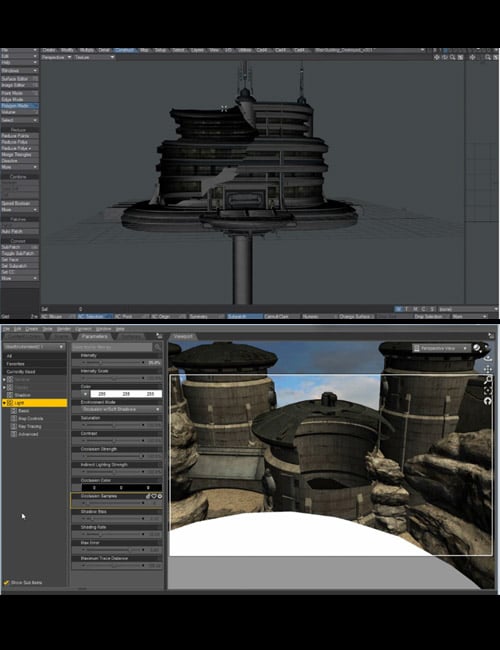Open the LightWave Windows dropdown
The image size is (500, 650).
click(x=19, y=70)
